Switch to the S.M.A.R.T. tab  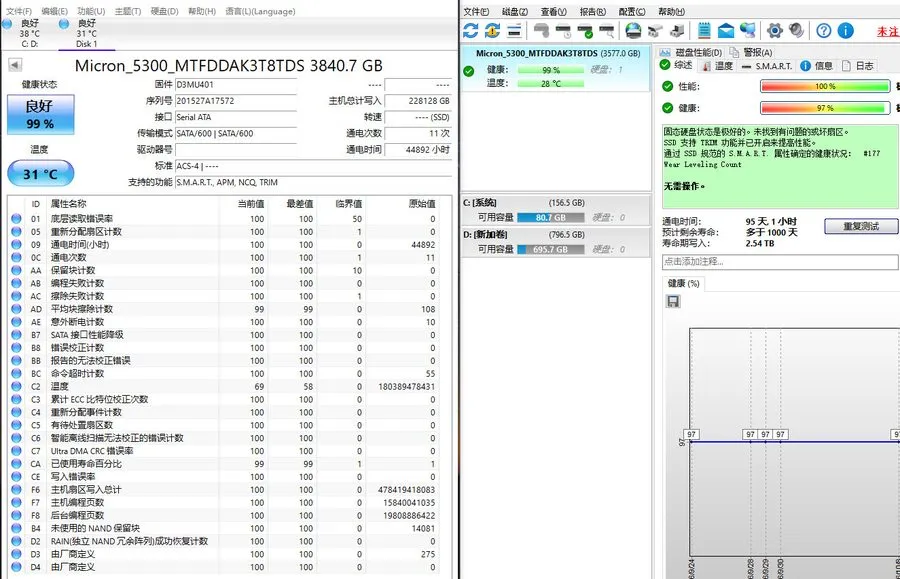767,66
